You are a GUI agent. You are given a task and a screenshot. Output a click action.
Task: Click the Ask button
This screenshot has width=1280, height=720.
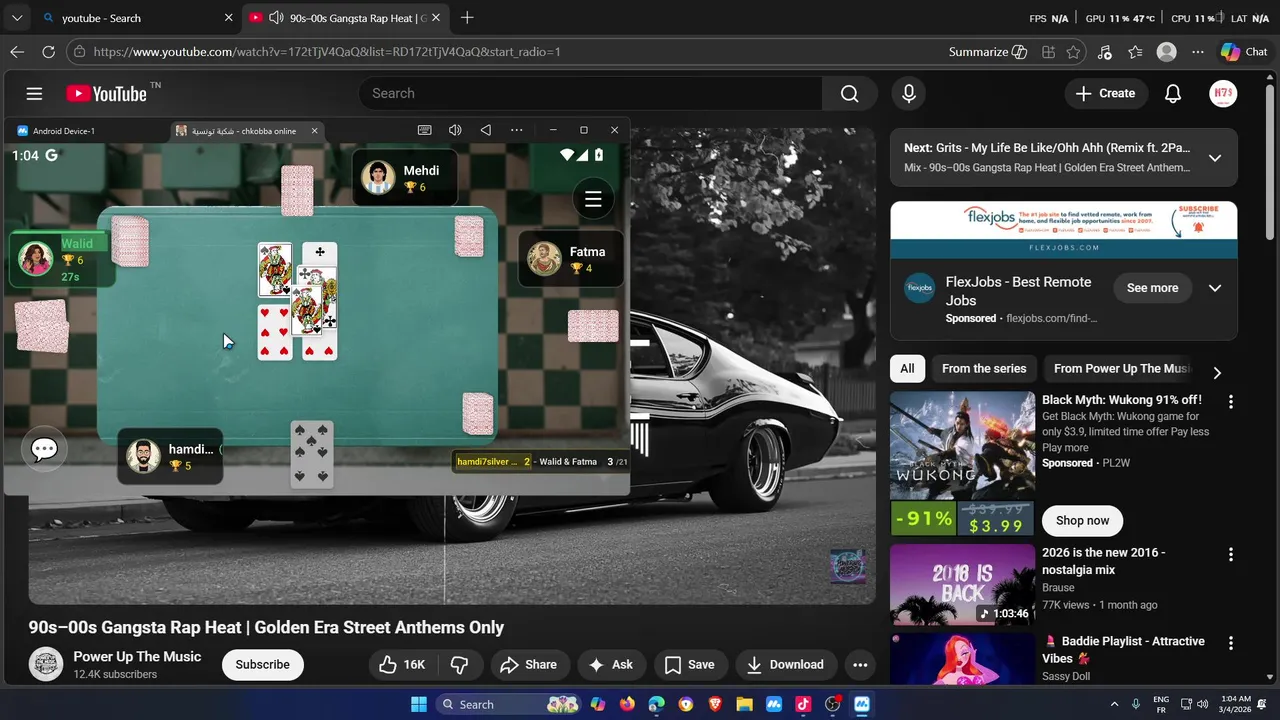click(611, 665)
